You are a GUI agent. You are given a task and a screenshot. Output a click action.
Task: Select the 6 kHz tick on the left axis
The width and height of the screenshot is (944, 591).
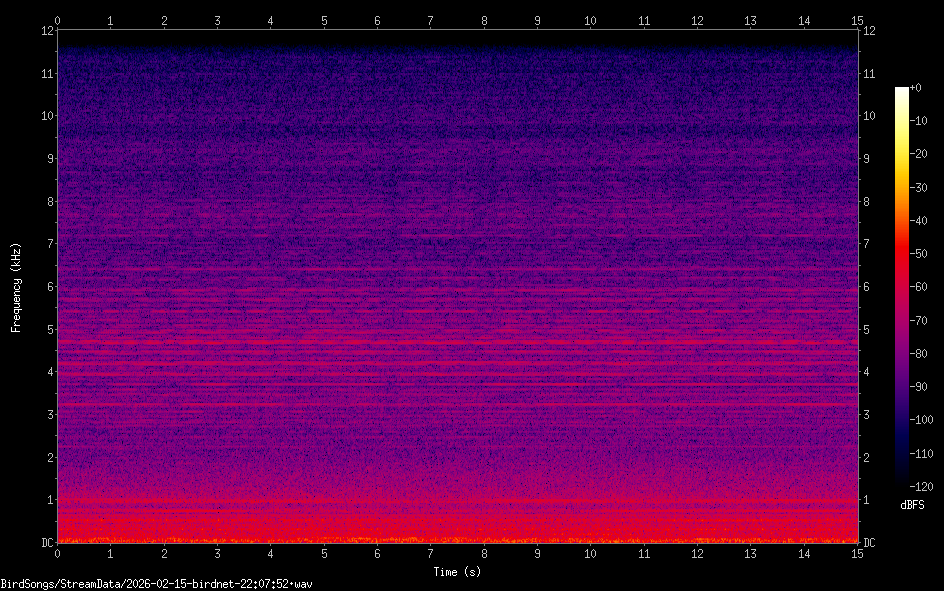coord(49,287)
